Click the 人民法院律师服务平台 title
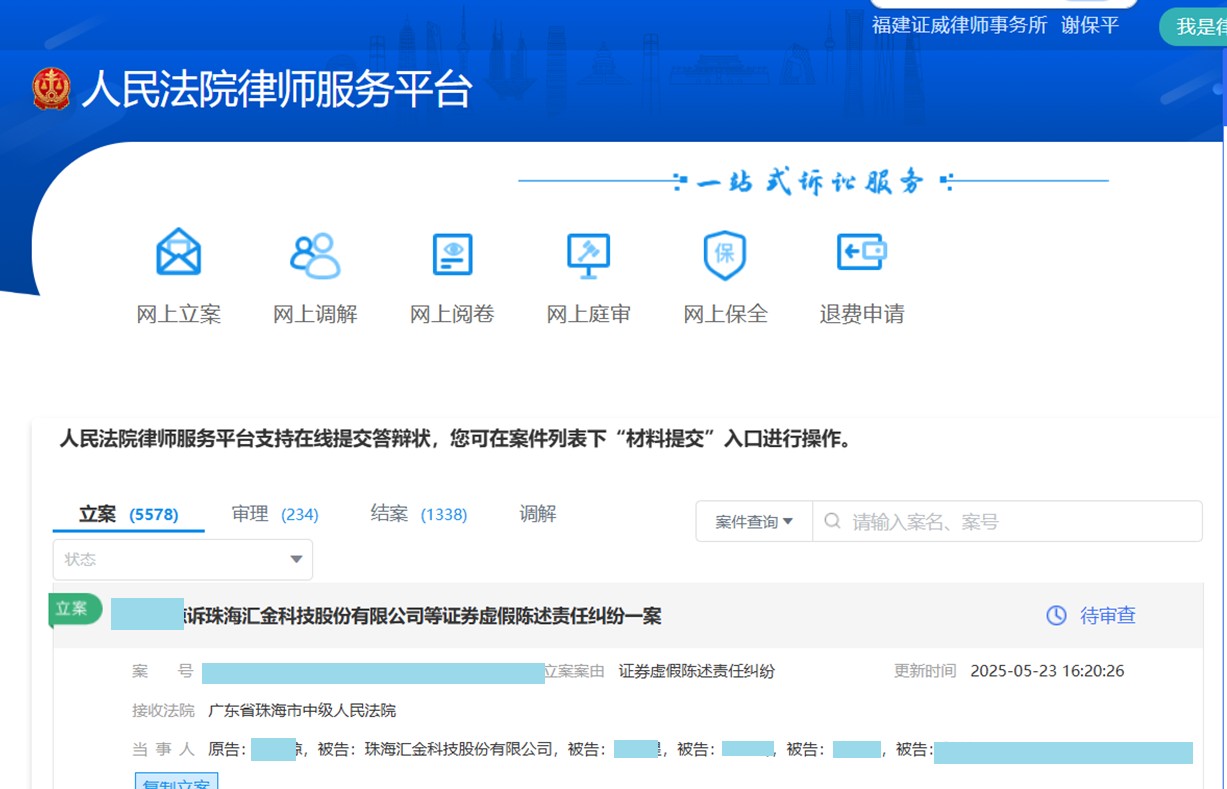 click(277, 89)
